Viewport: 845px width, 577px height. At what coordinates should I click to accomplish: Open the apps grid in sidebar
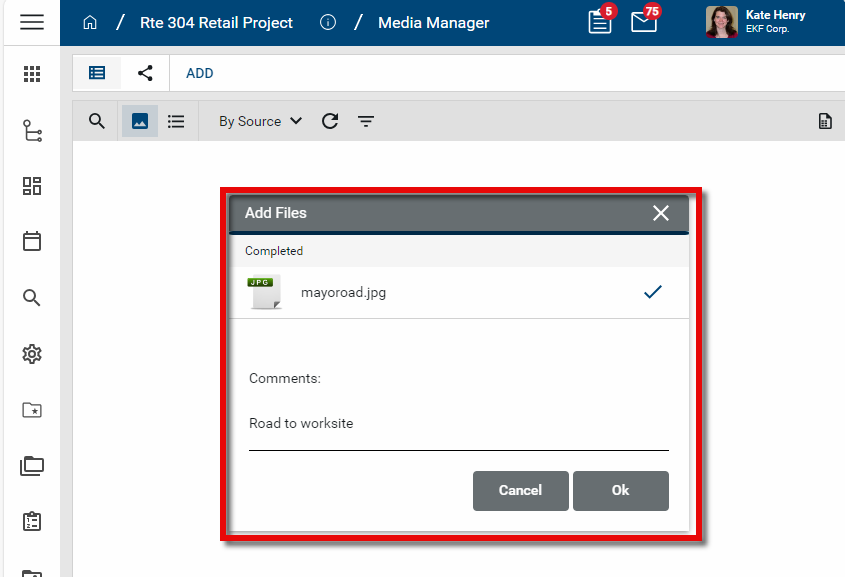32,74
